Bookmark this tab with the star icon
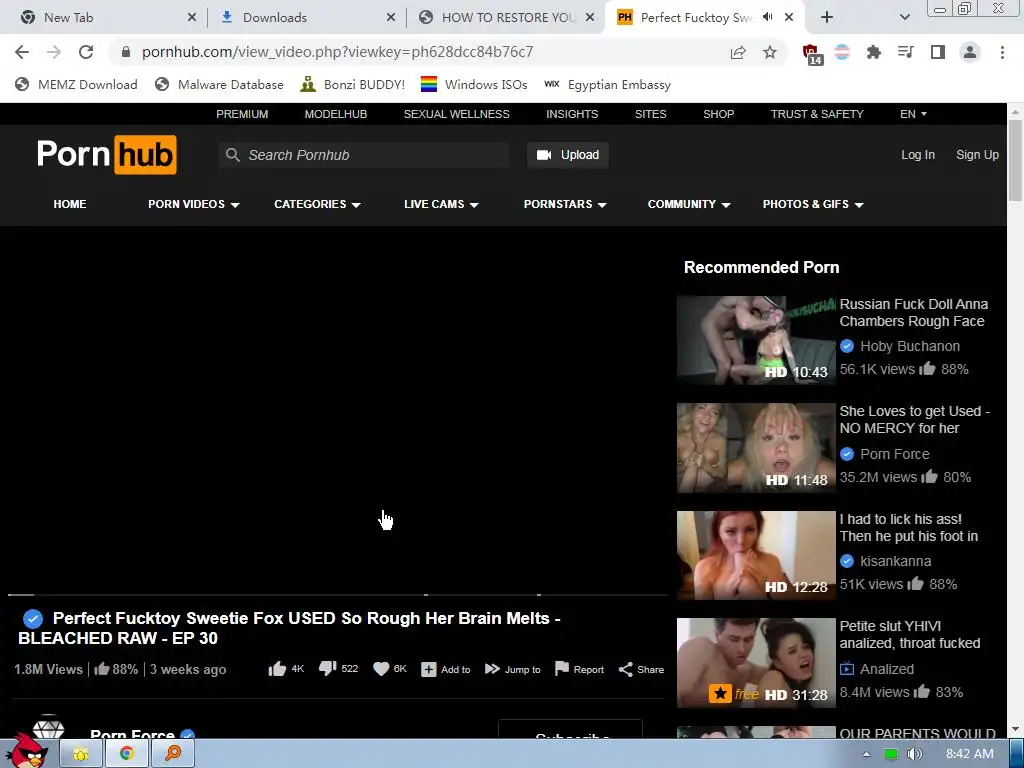Image resolution: width=1024 pixels, height=768 pixels. click(770, 52)
